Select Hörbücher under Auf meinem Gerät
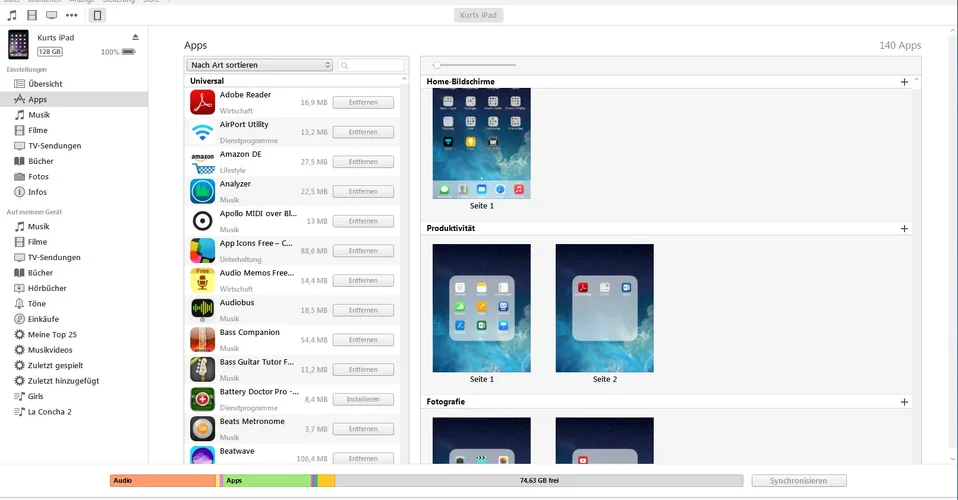 pyautogui.click(x=48, y=288)
